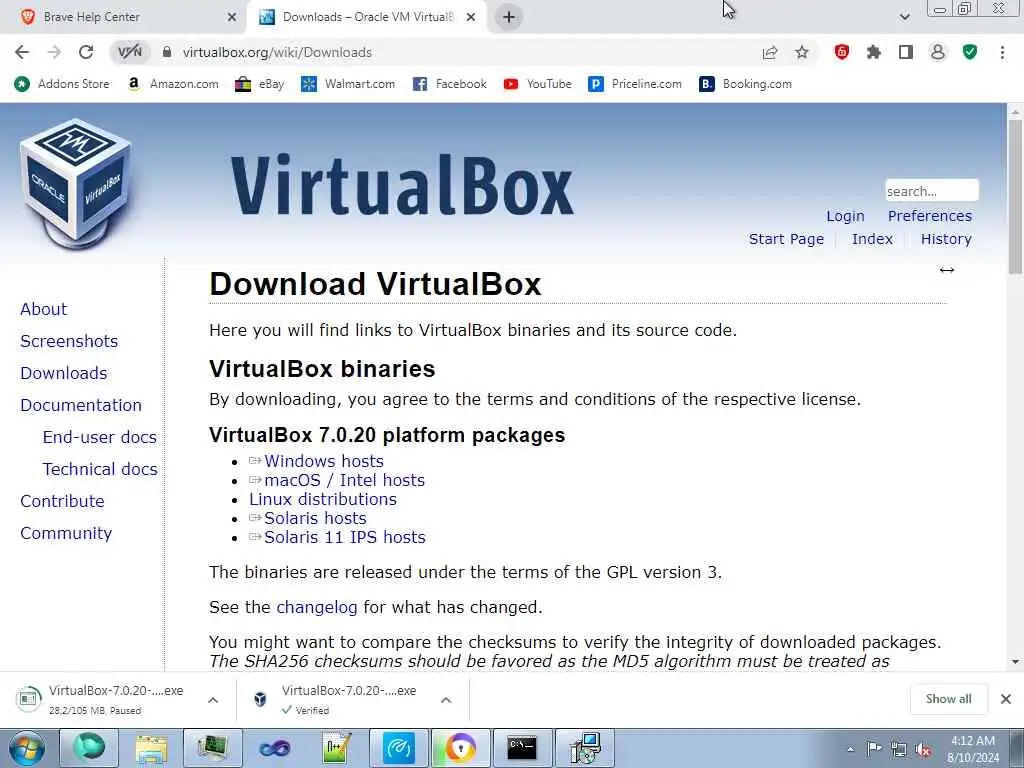Open Brave Shields lion icon

coord(842,52)
